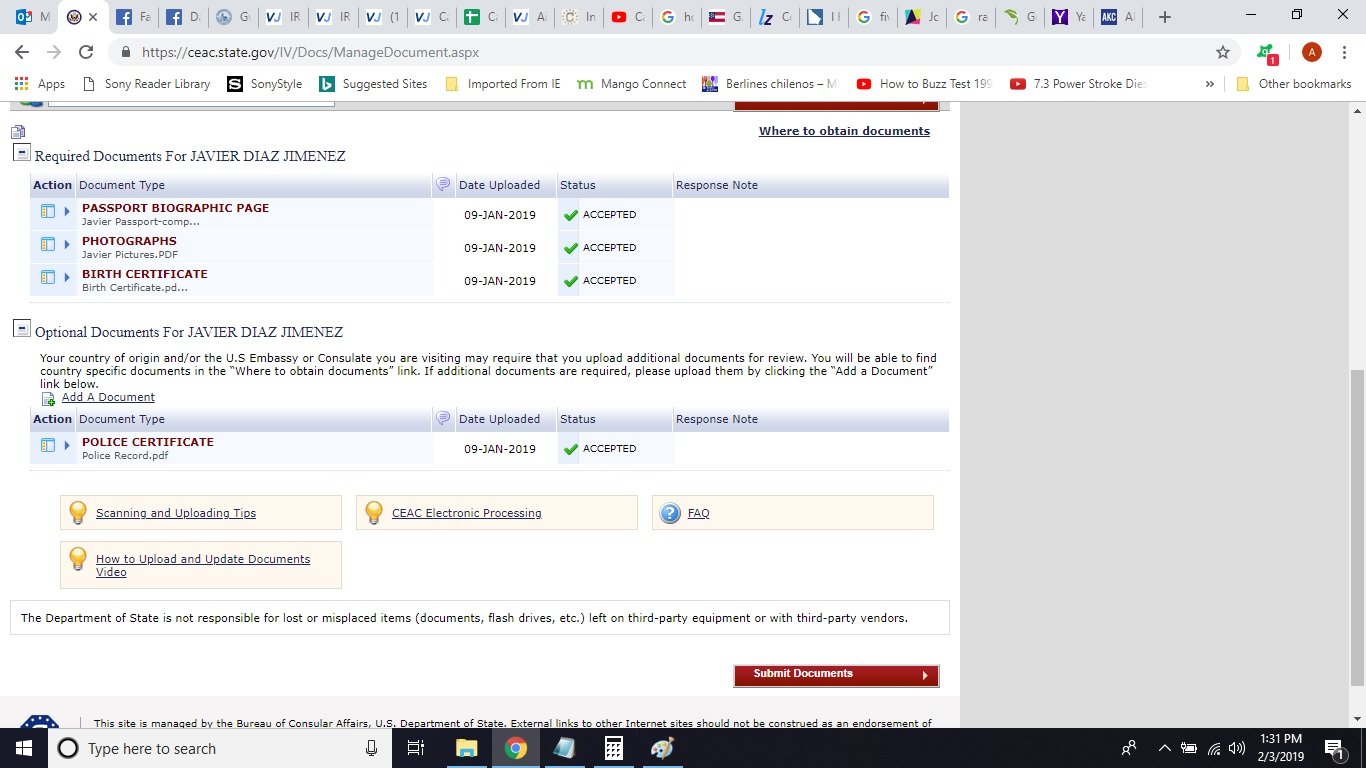Expand the Photographs row arrow
The image size is (1366, 768).
pyautogui.click(x=68, y=244)
